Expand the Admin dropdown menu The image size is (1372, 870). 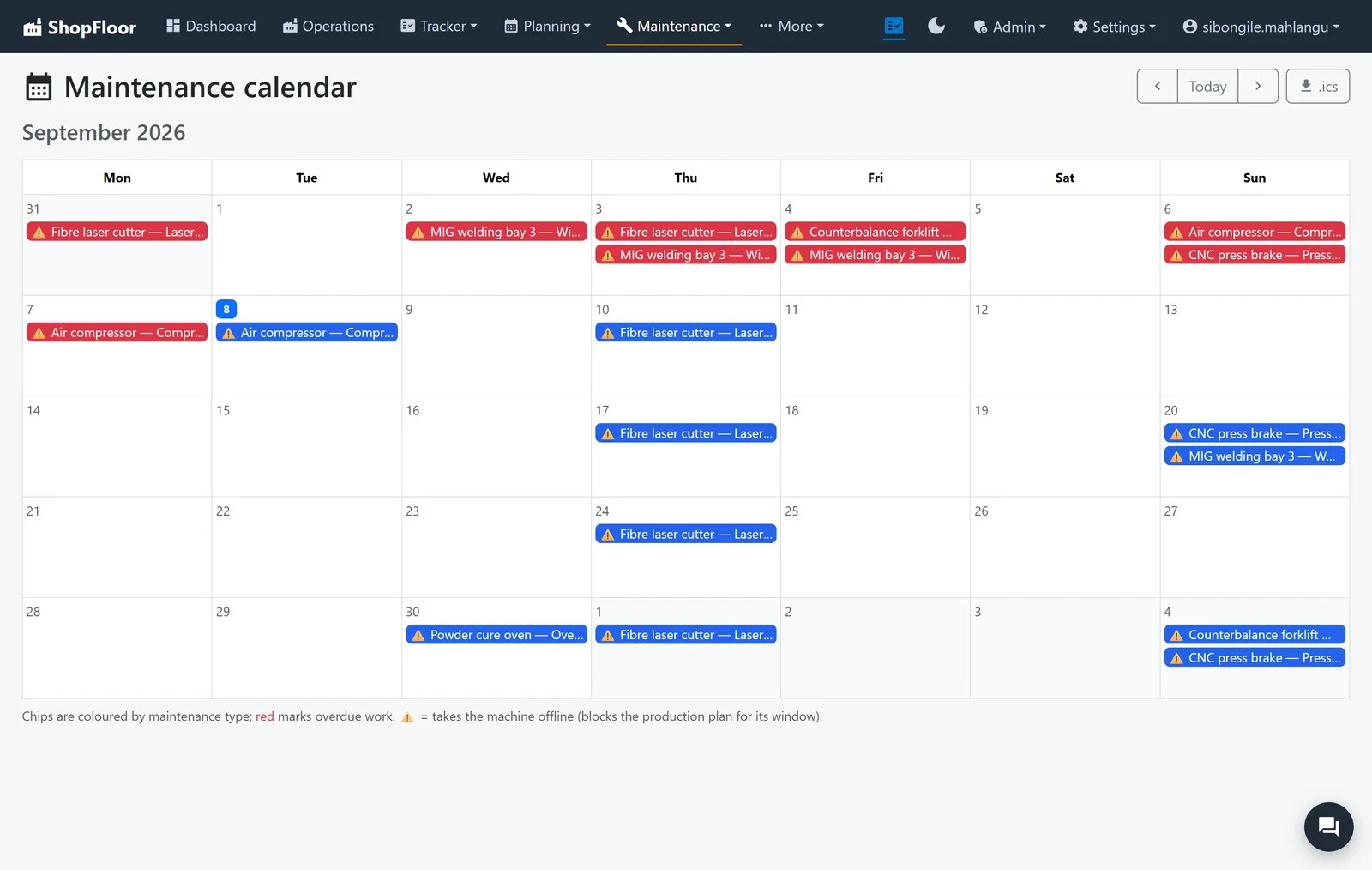1010,27
